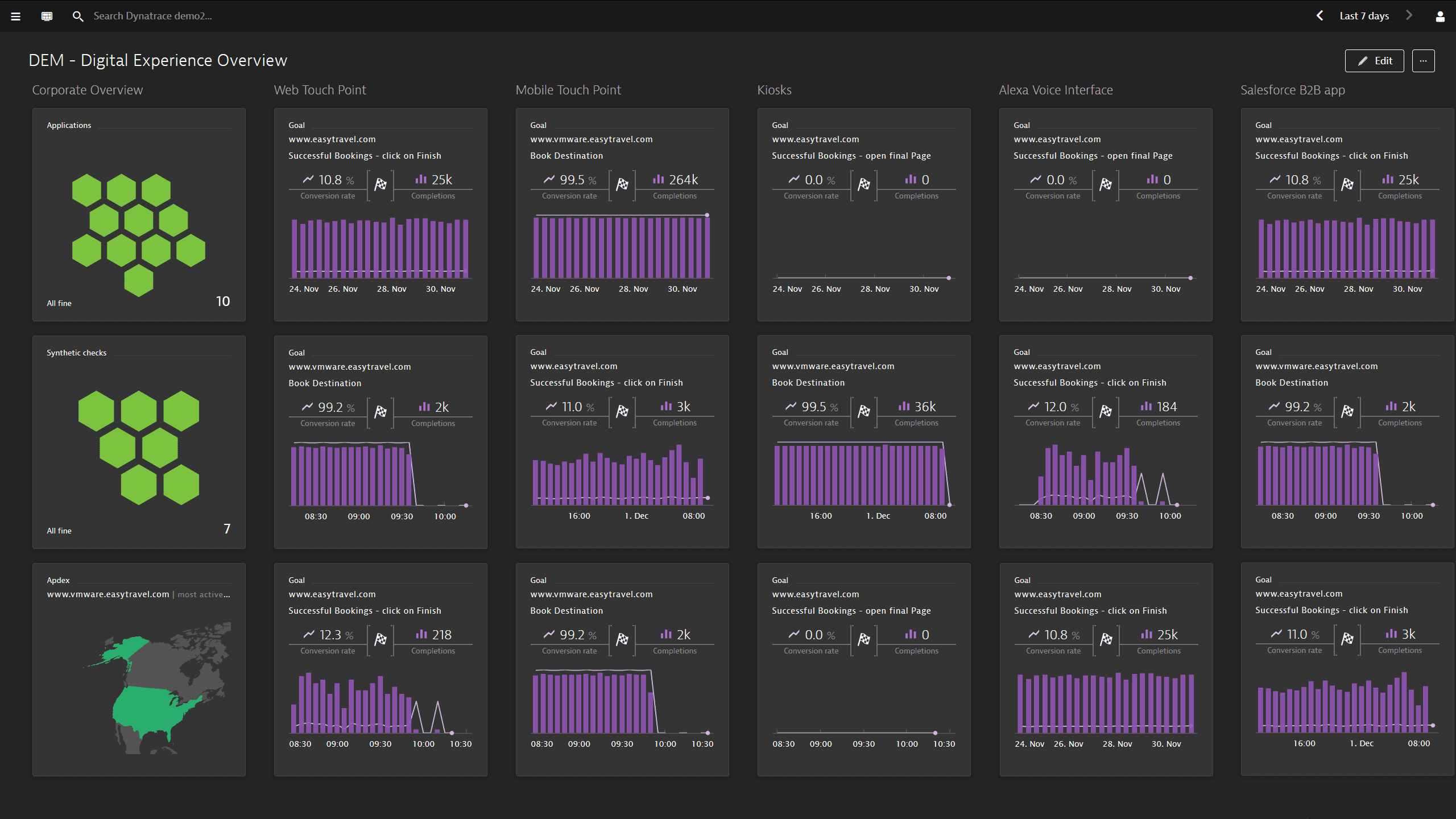Click the Corporate Overview section heading
Viewport: 1456px width, 819px height.
[x=87, y=90]
